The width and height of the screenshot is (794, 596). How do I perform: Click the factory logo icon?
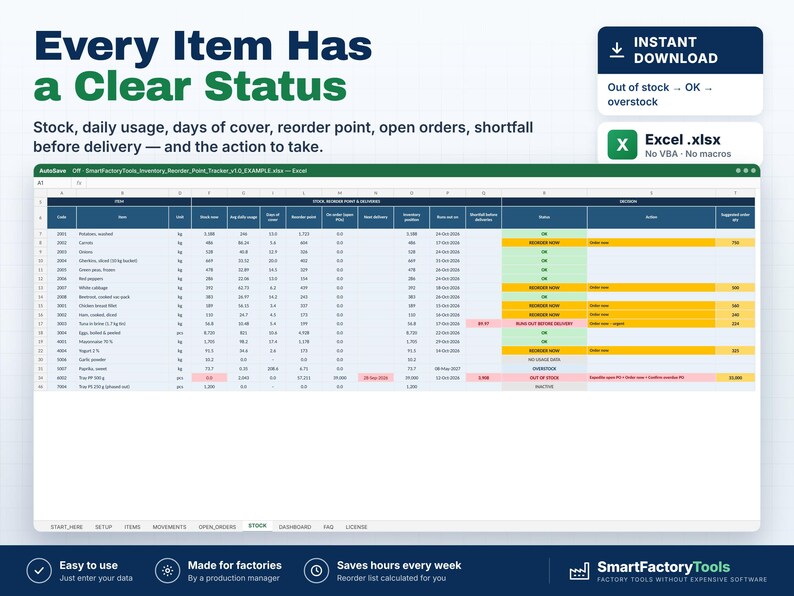pos(579,571)
